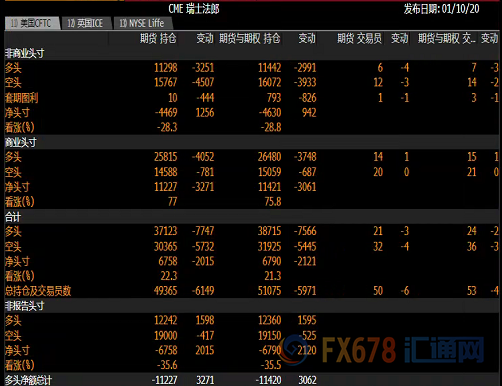Click the change value -5445

click(x=305, y=247)
